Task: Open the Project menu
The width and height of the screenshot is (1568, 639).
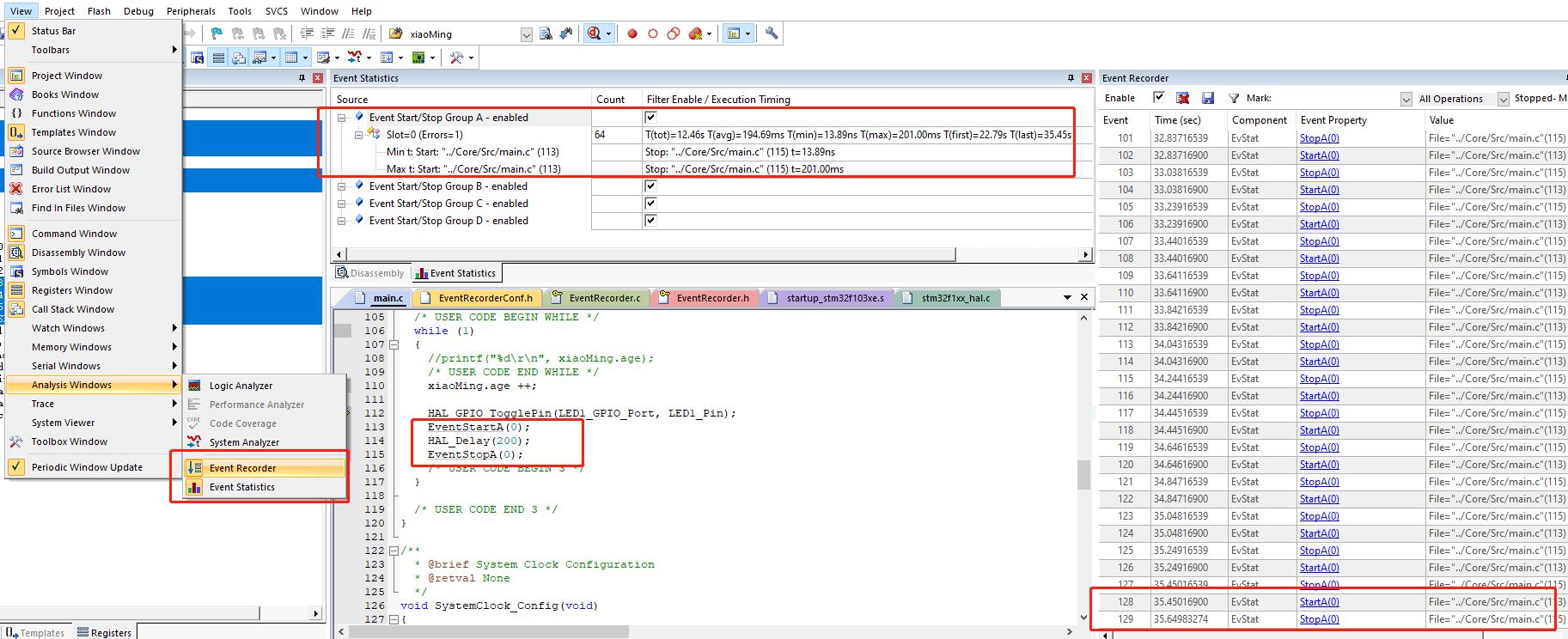Action: pos(59,11)
